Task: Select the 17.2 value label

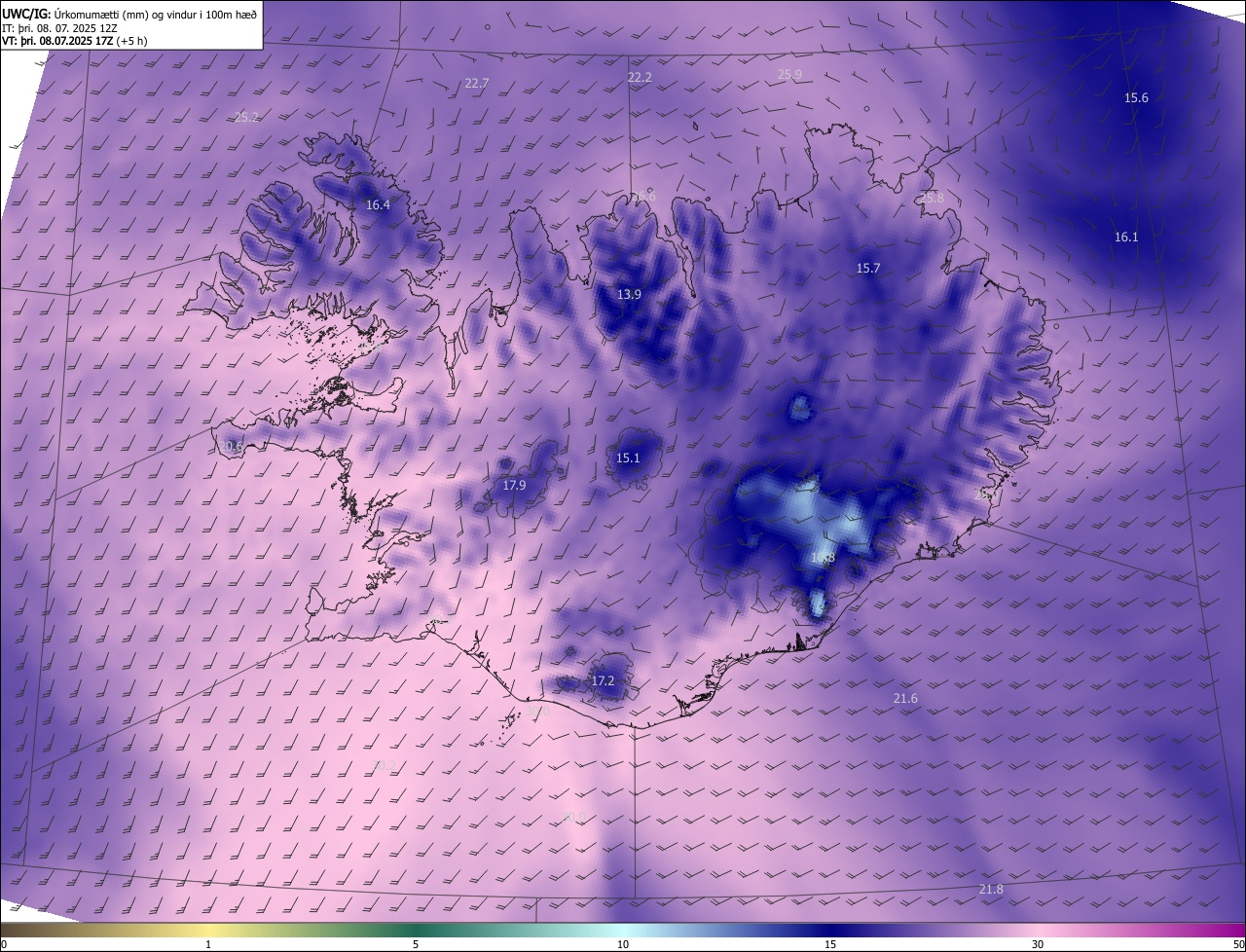Action: click(x=603, y=681)
